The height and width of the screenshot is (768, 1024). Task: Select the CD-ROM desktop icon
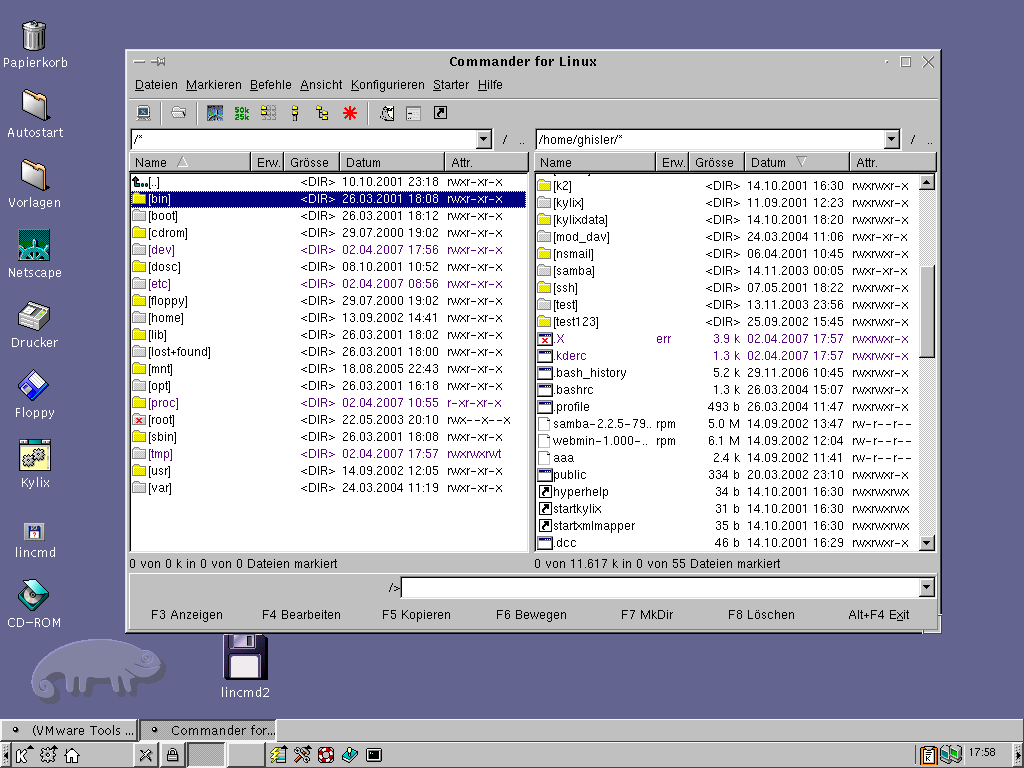coord(35,604)
